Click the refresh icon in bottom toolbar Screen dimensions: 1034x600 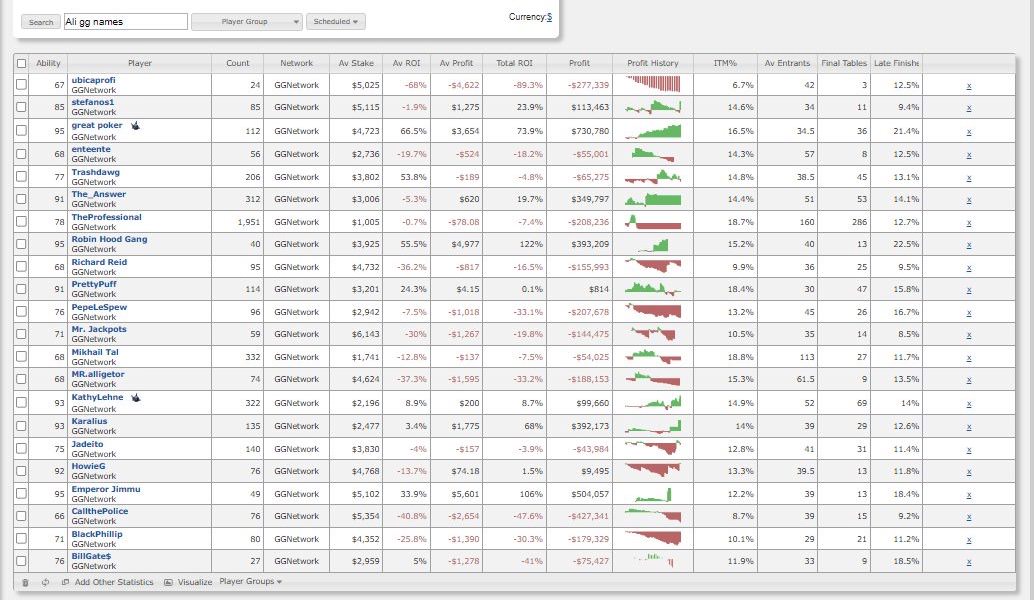coord(45,582)
